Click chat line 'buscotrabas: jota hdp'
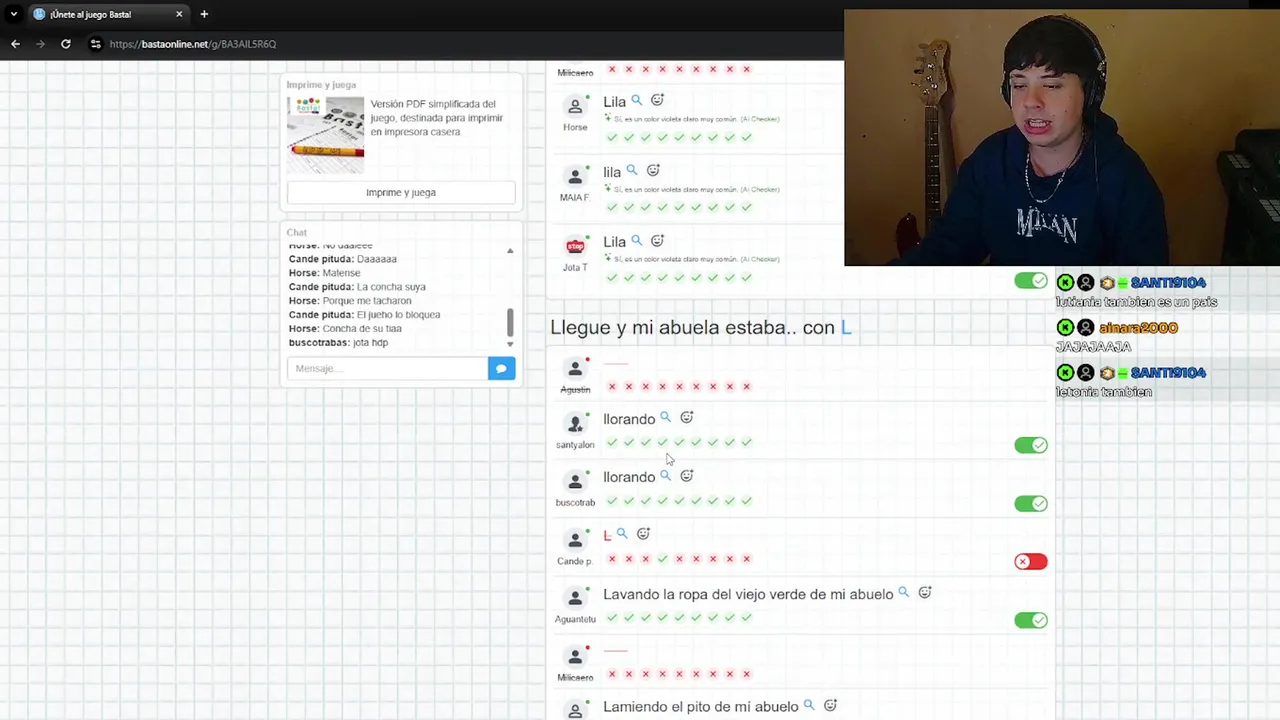The height and width of the screenshot is (720, 1280). 338,343
